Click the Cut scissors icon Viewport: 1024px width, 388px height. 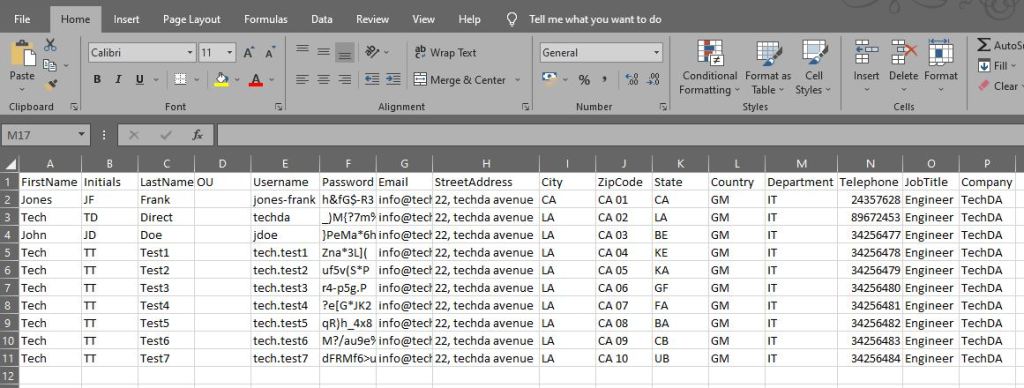pos(50,45)
